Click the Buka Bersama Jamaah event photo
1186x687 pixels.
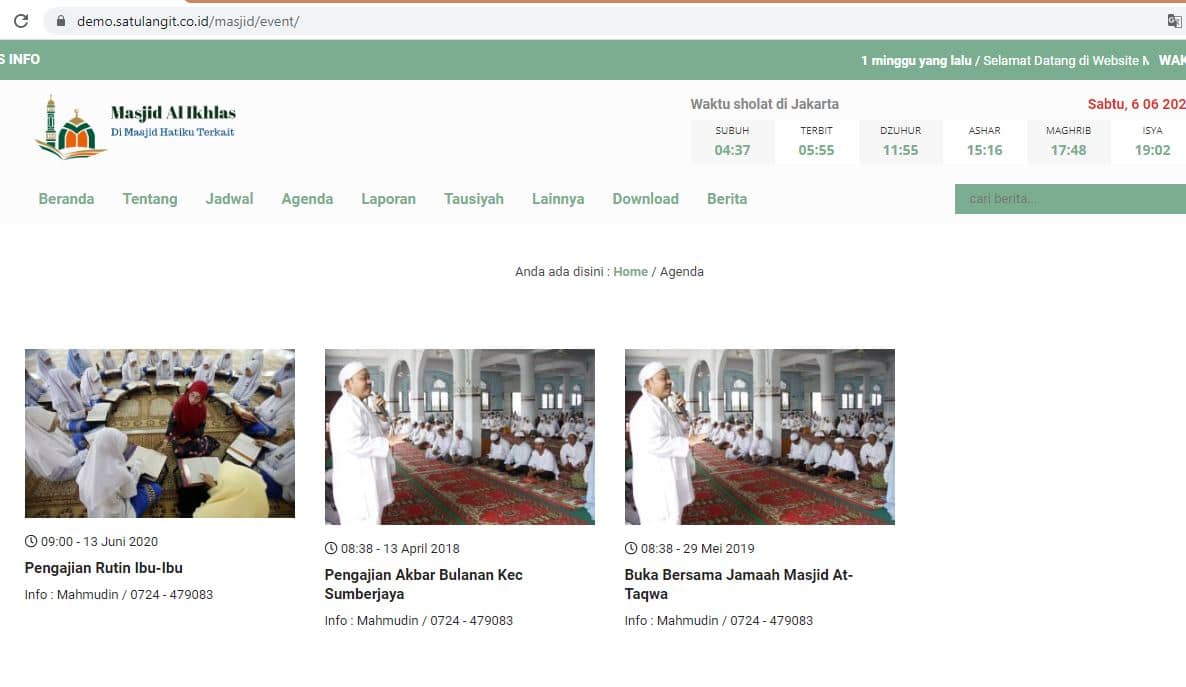pyautogui.click(x=759, y=437)
